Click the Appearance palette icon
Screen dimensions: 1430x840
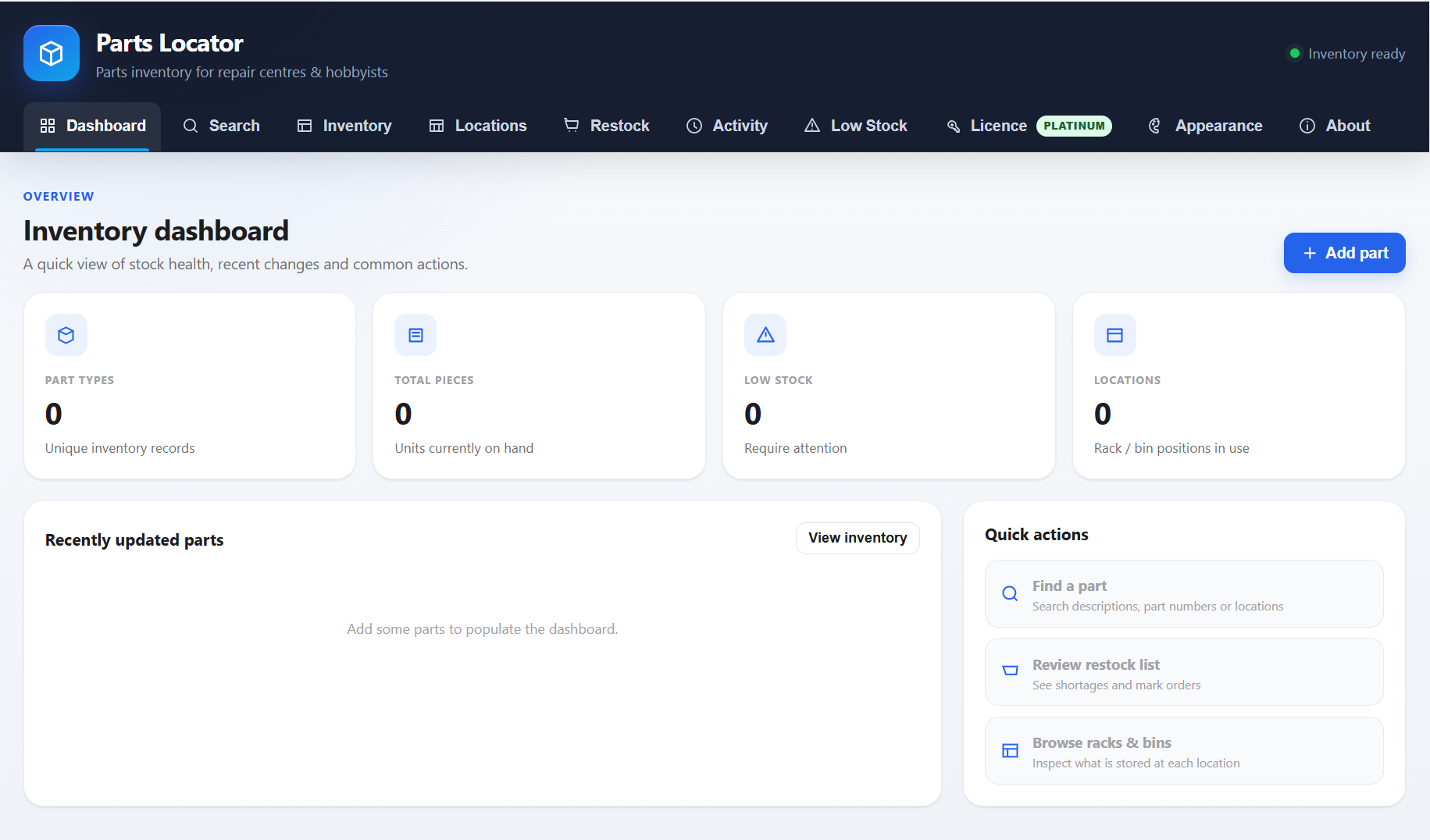click(x=1155, y=126)
